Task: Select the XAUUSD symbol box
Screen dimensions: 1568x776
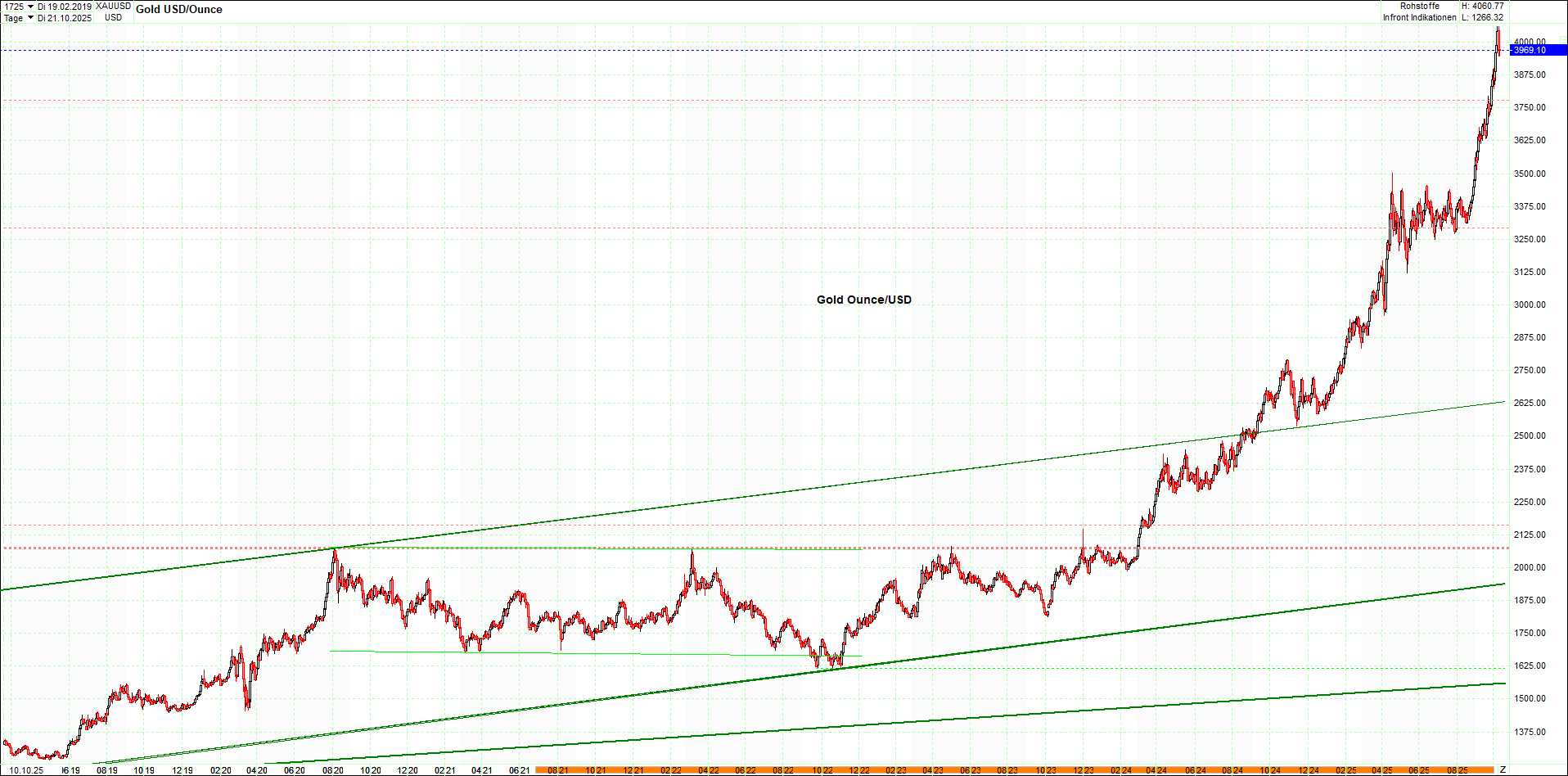Action: pyautogui.click(x=113, y=7)
